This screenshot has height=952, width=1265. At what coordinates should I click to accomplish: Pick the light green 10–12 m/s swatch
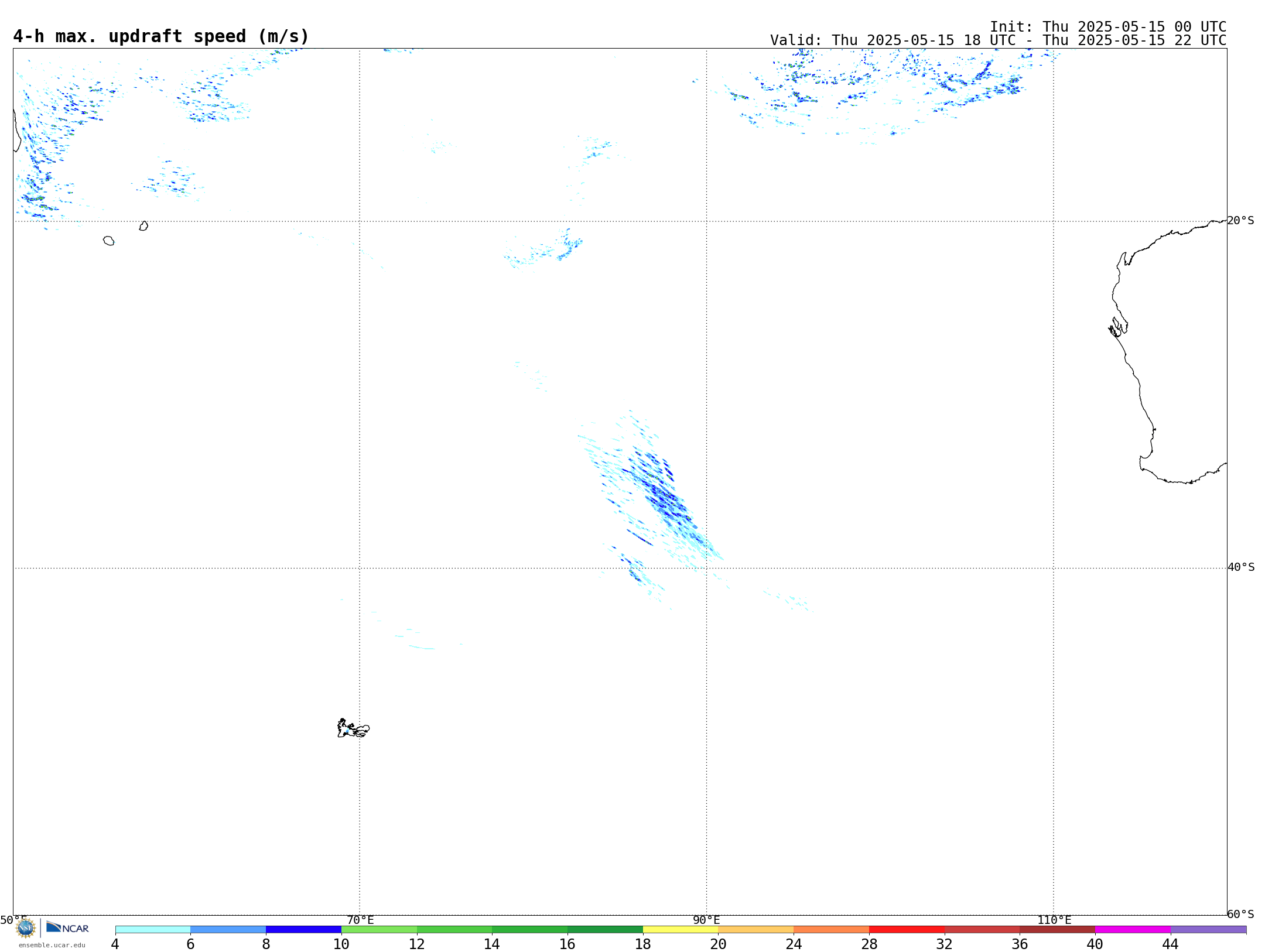point(379,930)
